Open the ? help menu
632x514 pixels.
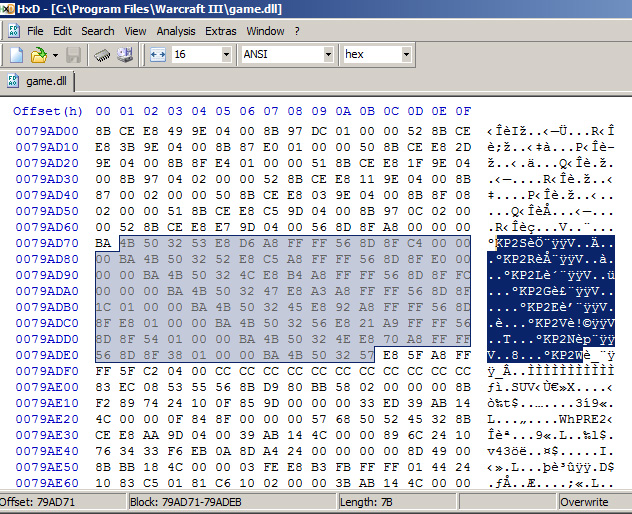(x=297, y=31)
